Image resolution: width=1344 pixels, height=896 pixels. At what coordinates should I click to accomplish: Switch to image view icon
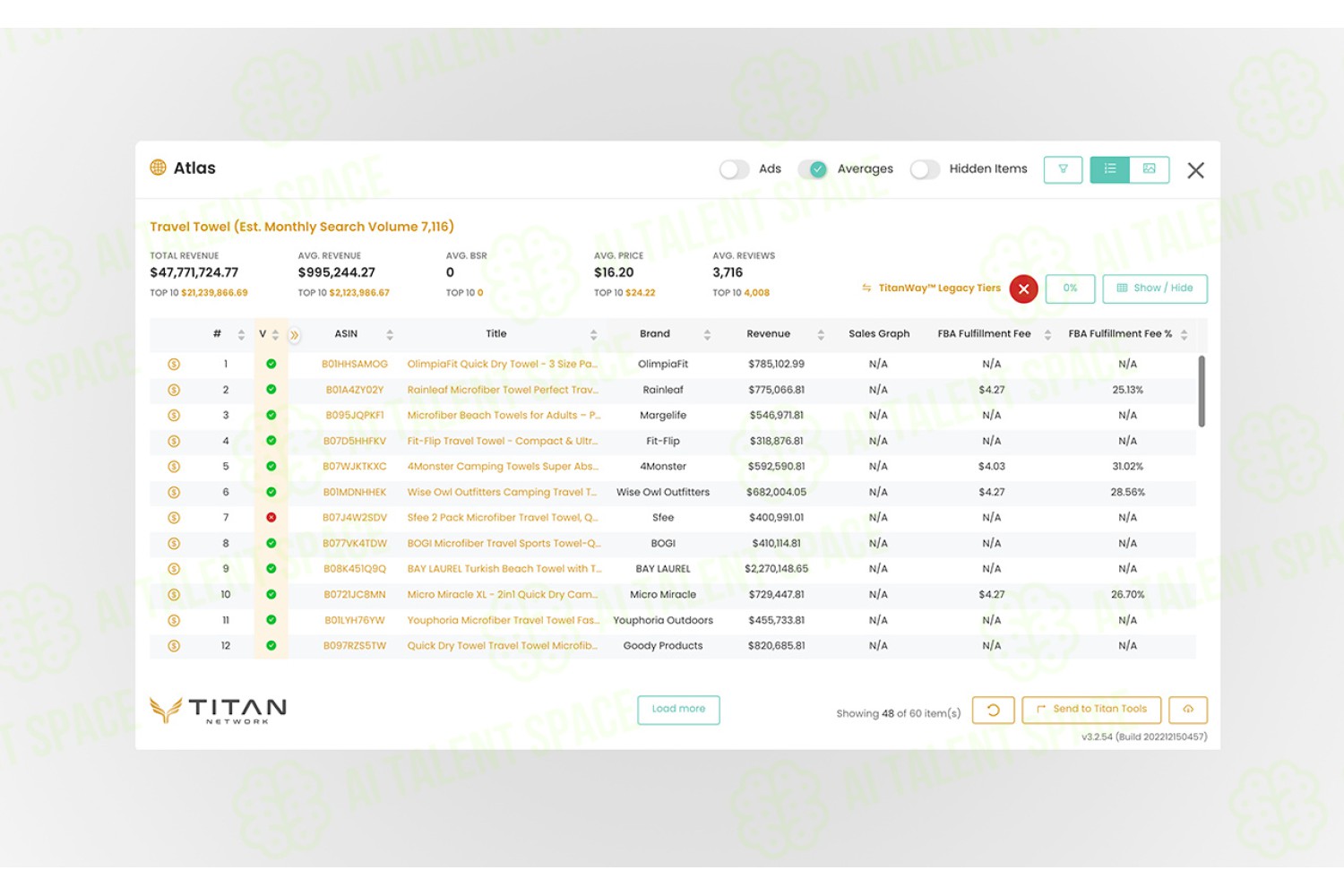(1150, 169)
